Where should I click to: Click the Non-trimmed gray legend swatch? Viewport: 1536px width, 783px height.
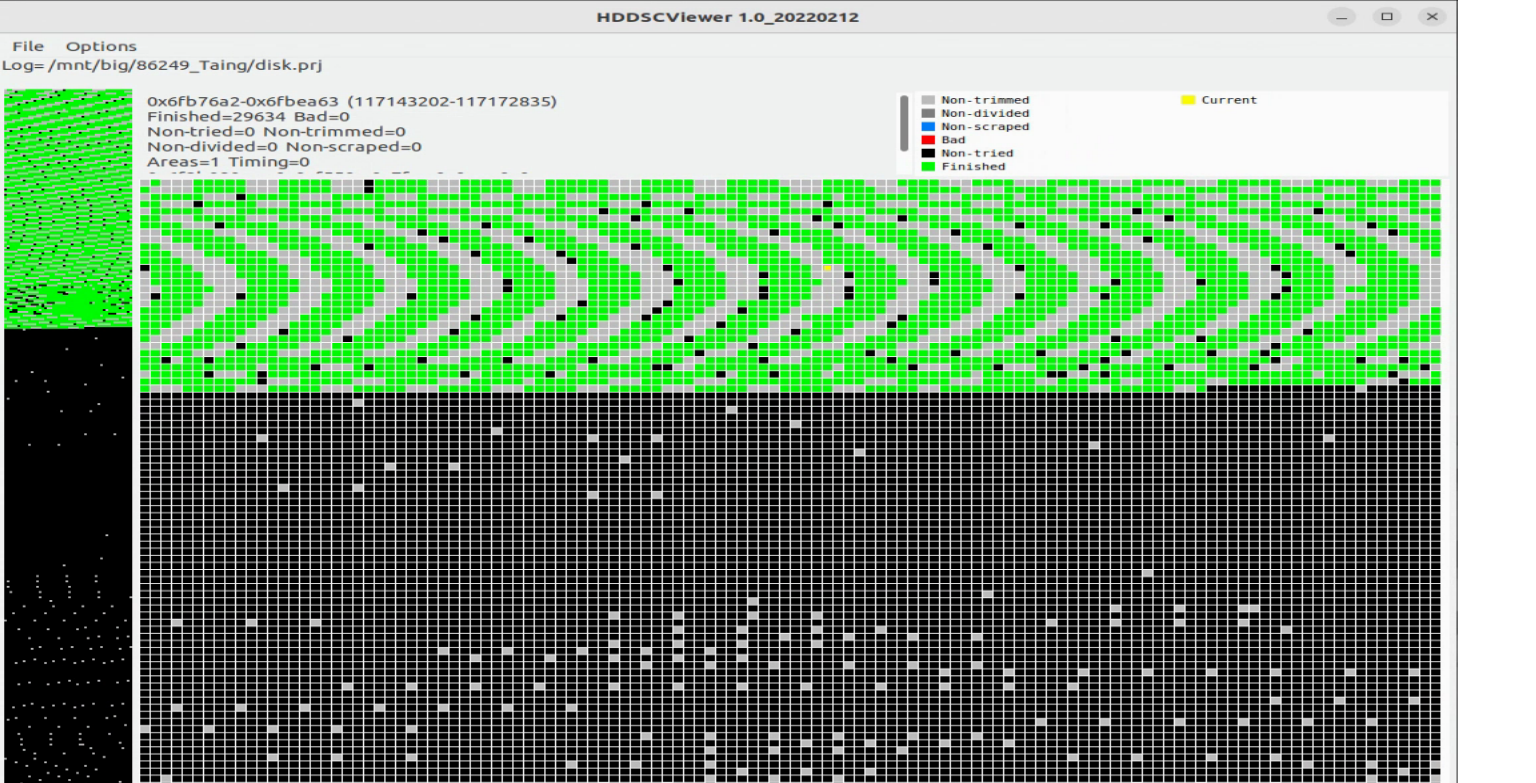[x=928, y=100]
